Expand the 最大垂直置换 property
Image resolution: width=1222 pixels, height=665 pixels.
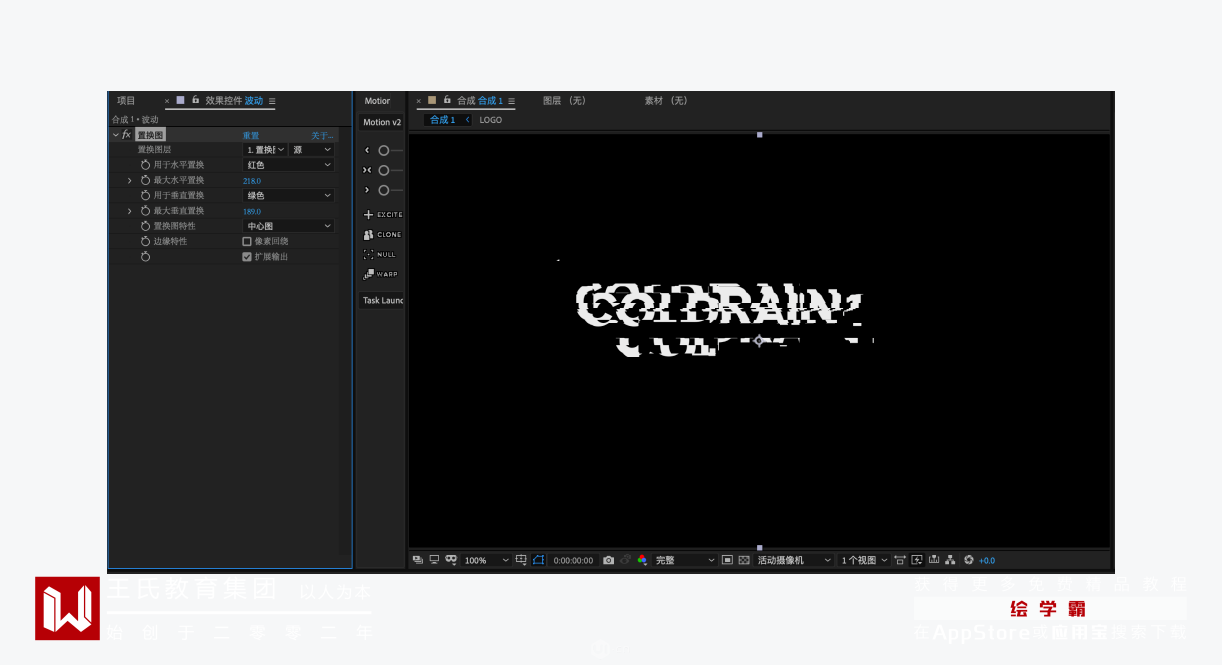pos(129,211)
